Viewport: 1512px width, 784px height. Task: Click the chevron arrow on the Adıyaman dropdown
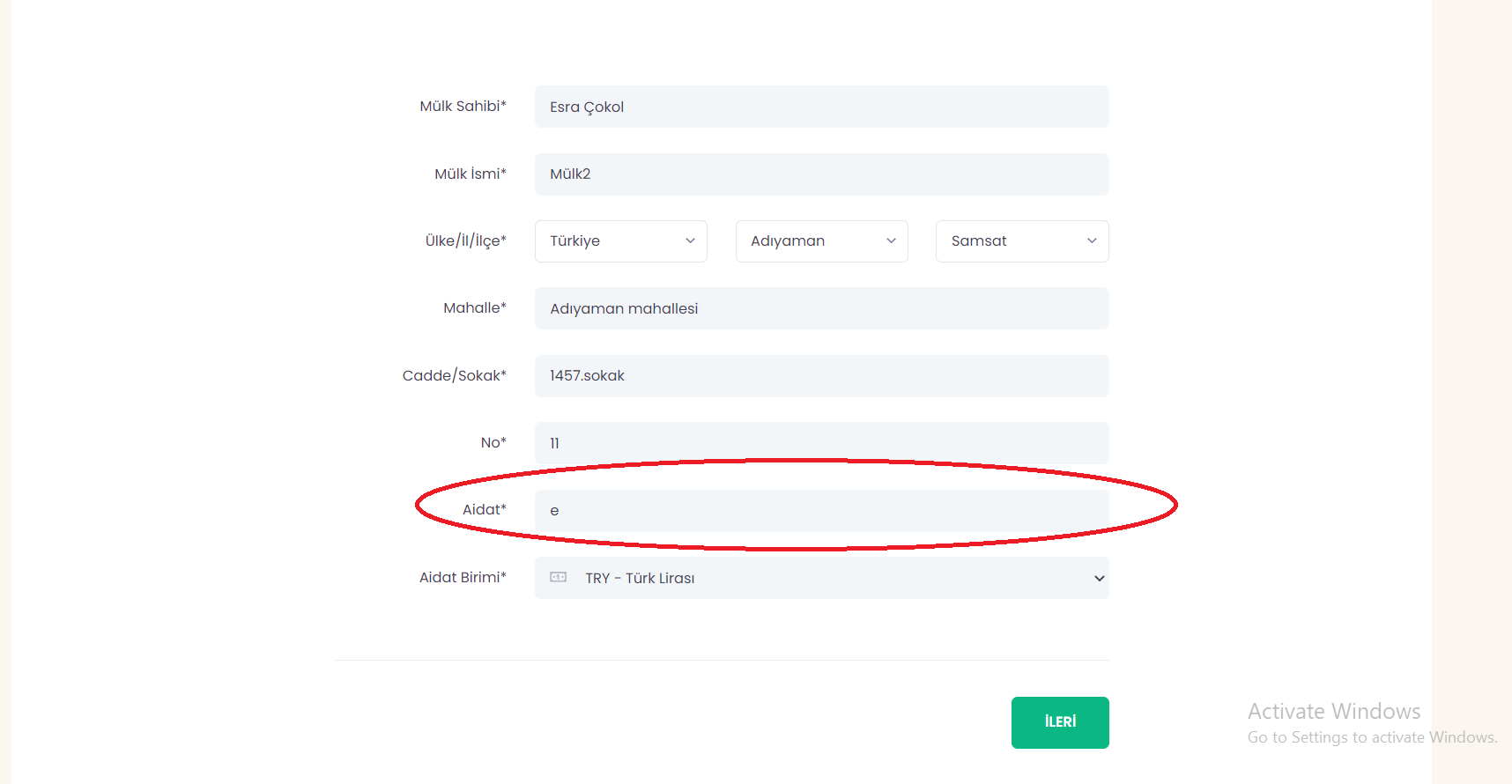(891, 241)
